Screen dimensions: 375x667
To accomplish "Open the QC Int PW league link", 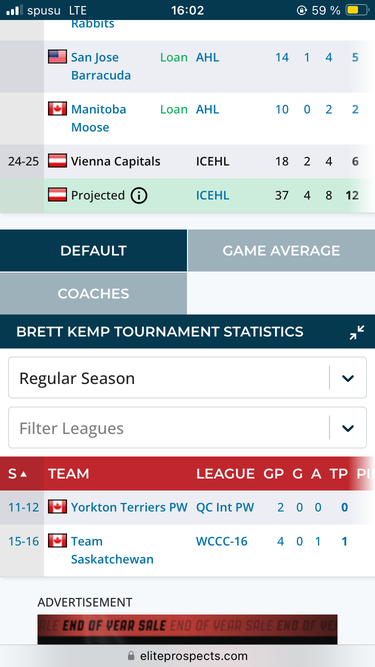I will (225, 507).
